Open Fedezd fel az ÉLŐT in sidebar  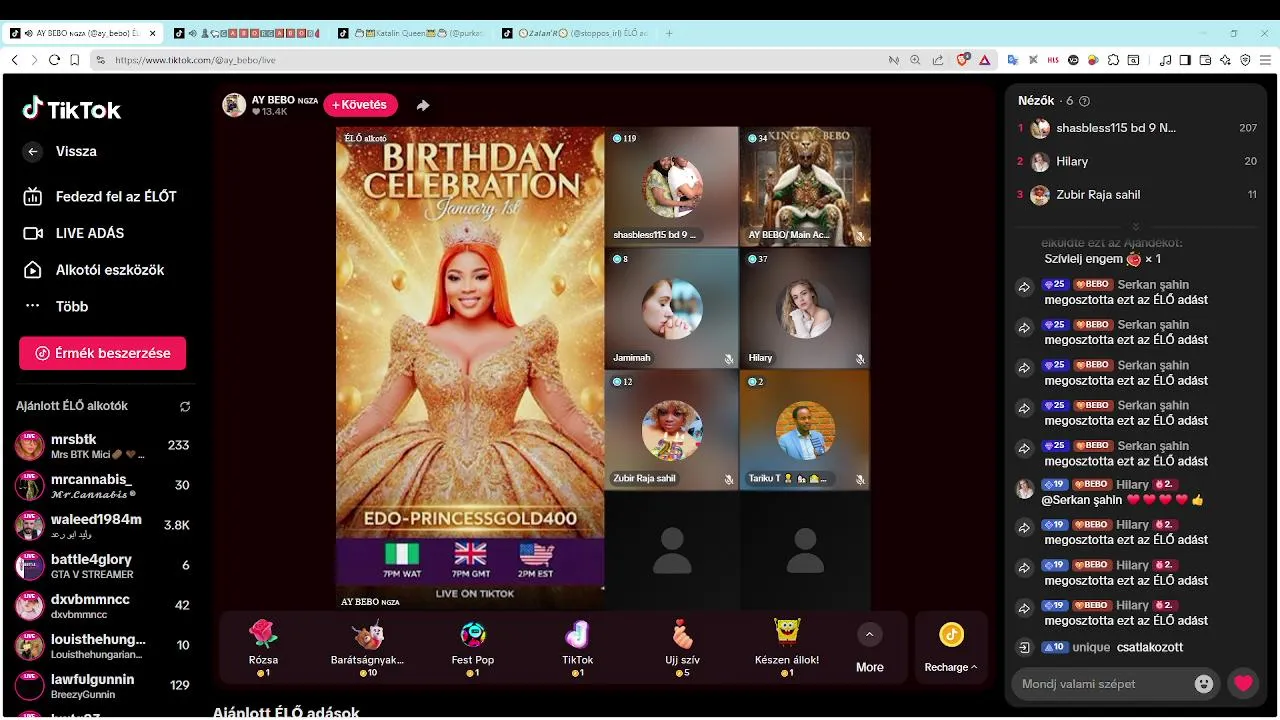point(100,197)
